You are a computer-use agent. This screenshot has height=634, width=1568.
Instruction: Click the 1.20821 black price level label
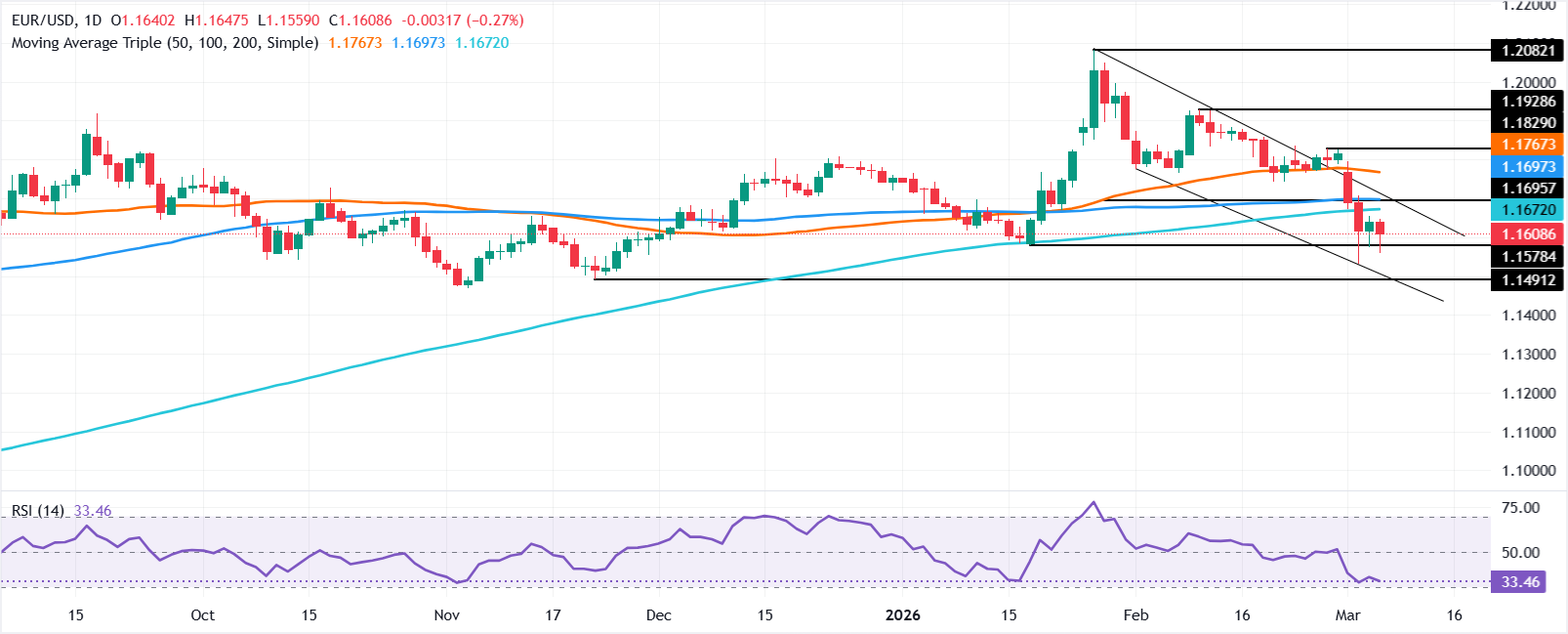1527,51
